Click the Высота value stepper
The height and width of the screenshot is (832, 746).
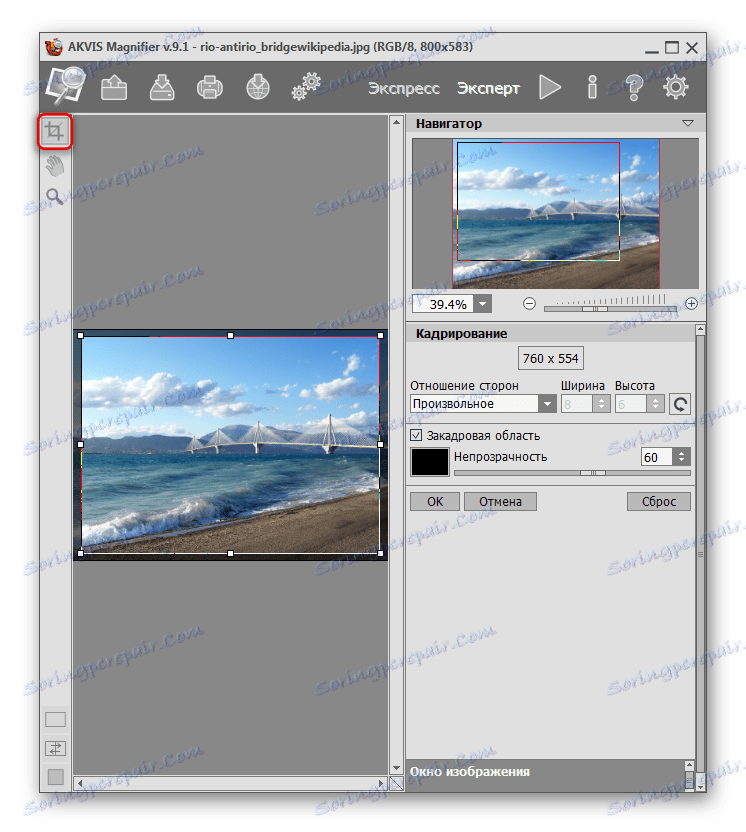pos(656,404)
